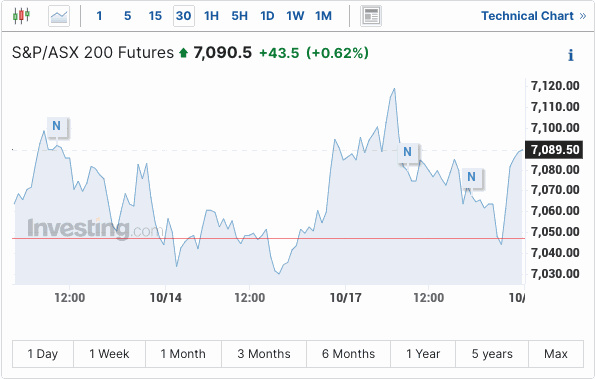Select the 1W interval

(x=295, y=16)
